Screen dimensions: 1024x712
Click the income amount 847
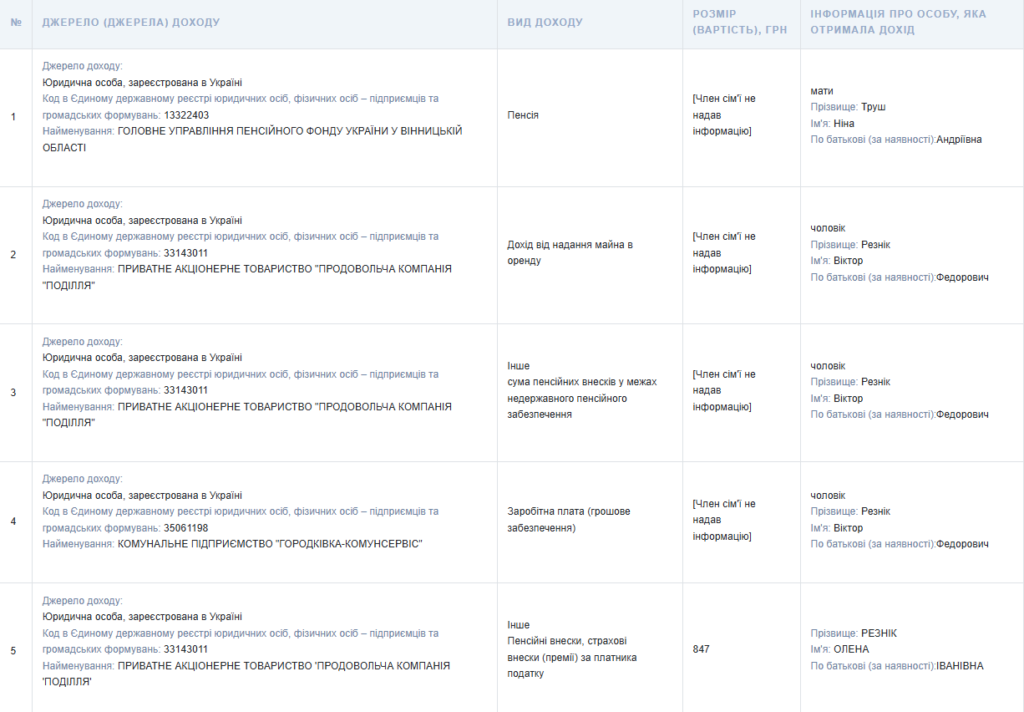(701, 649)
